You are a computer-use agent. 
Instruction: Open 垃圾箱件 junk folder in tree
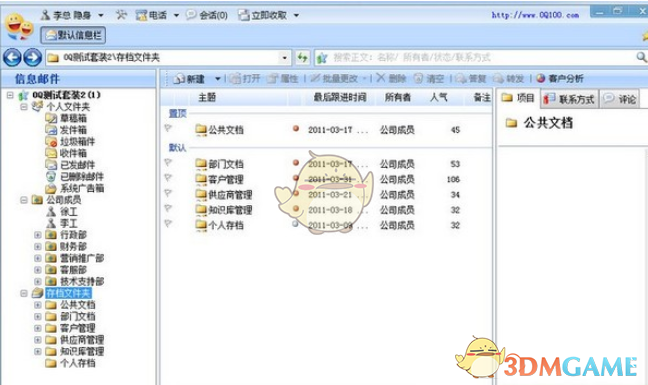point(70,142)
